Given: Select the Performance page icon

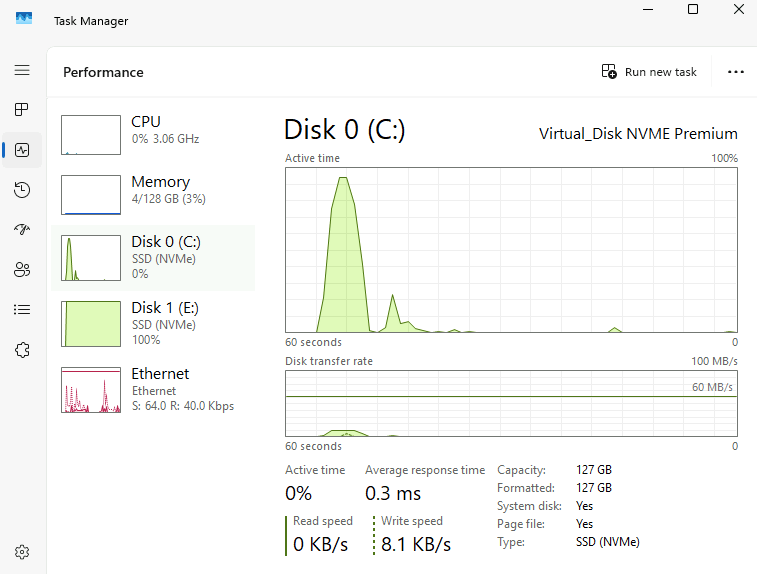Looking at the screenshot, I should pyautogui.click(x=22, y=150).
